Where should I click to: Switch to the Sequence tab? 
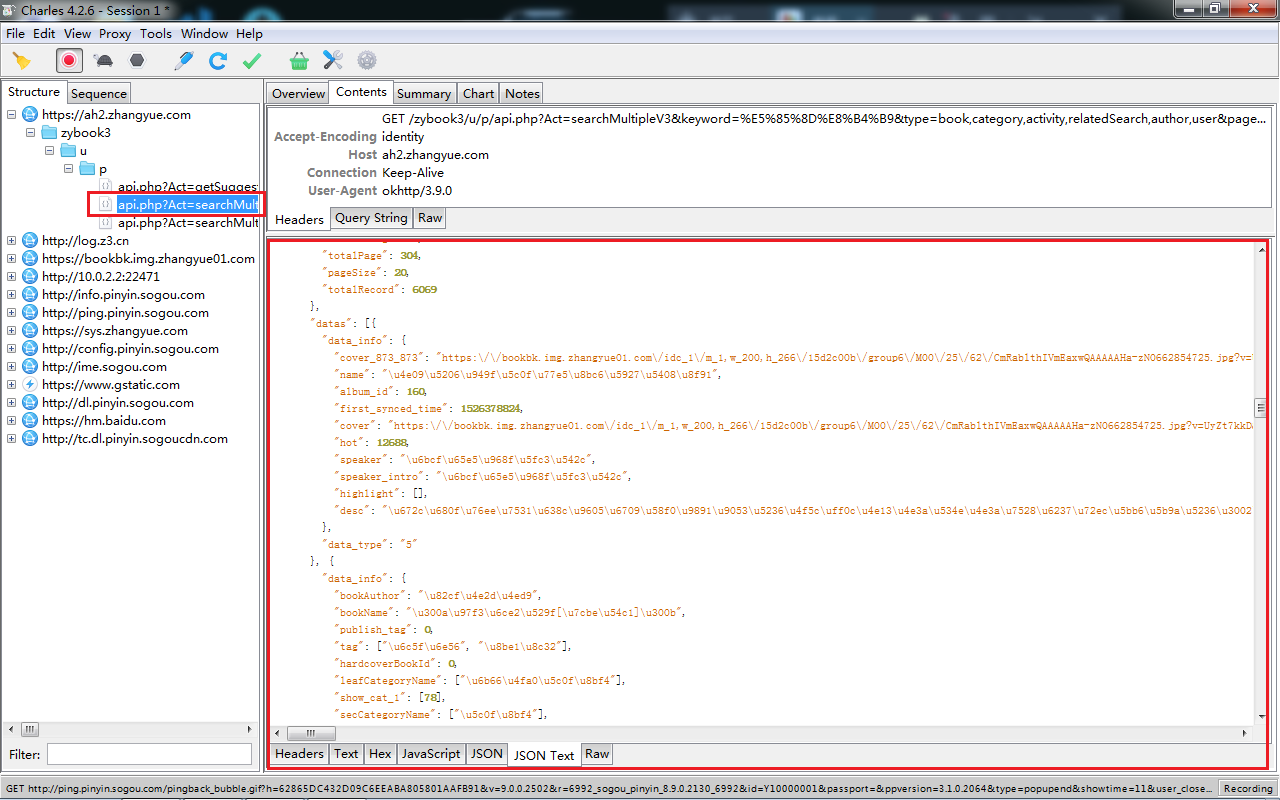click(x=99, y=94)
